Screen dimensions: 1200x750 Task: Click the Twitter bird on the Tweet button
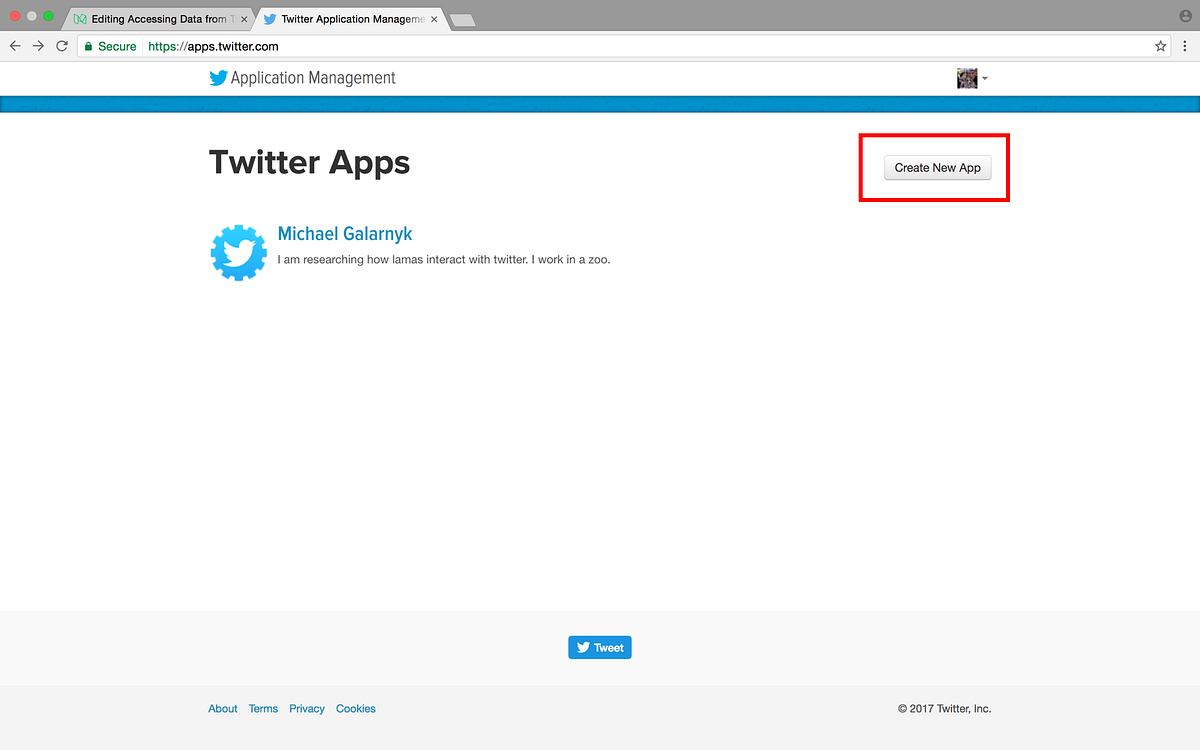[583, 647]
